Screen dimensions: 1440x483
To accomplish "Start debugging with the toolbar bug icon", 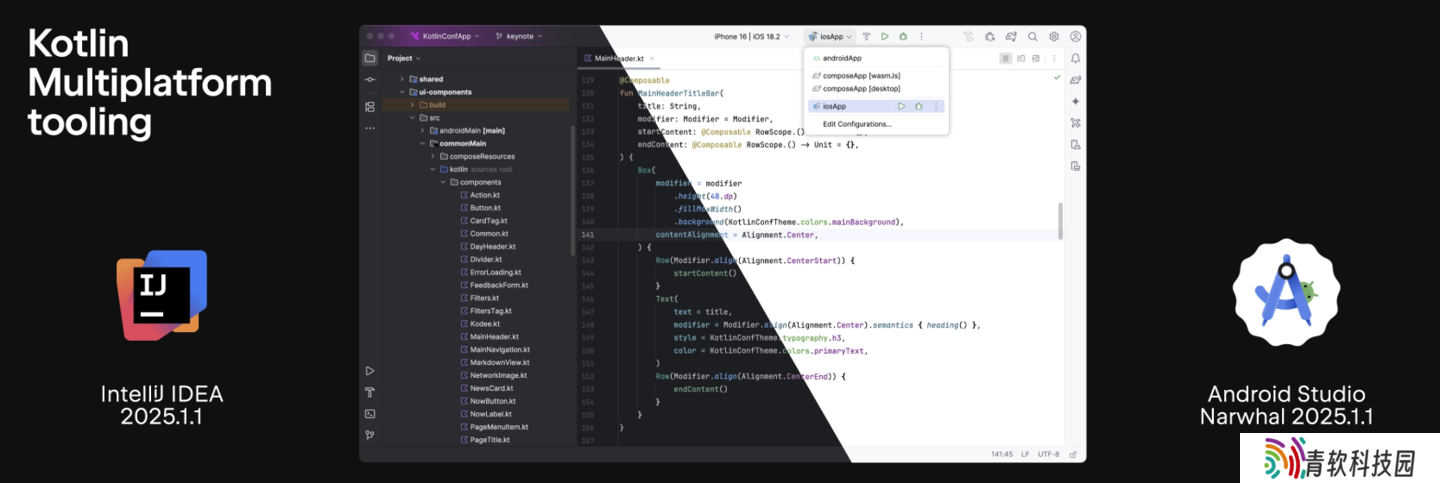I will tap(903, 37).
